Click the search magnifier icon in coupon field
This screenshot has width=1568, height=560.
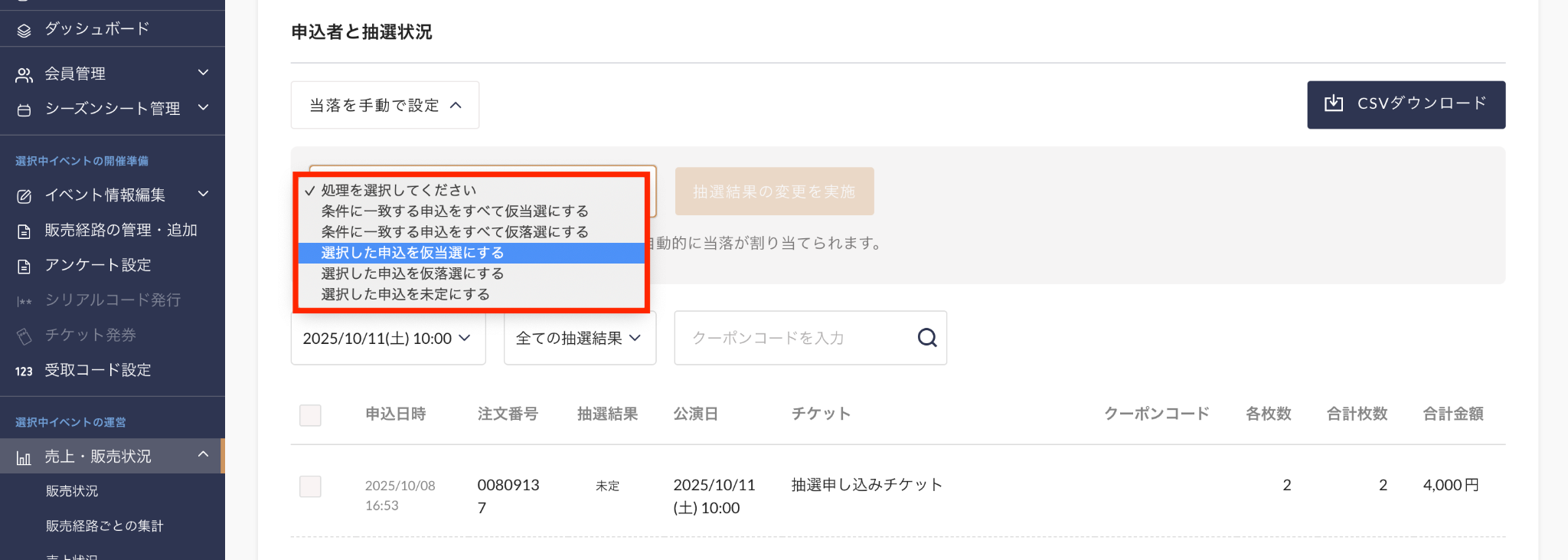point(926,338)
